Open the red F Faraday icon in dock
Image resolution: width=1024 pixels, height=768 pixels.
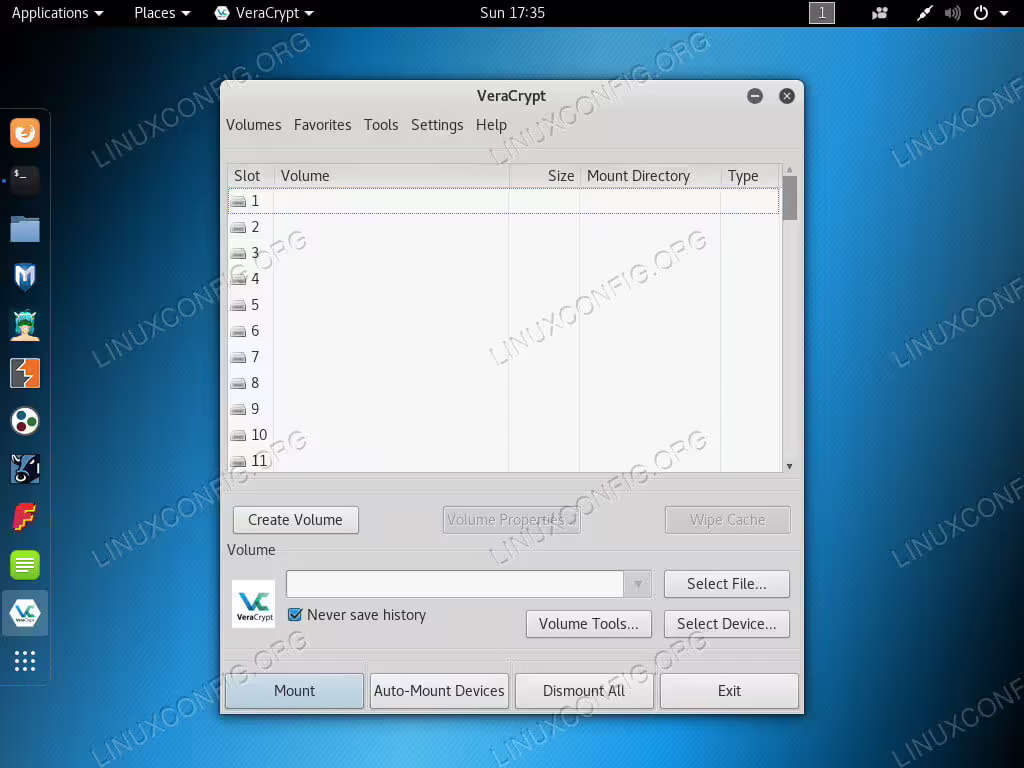(x=25, y=517)
